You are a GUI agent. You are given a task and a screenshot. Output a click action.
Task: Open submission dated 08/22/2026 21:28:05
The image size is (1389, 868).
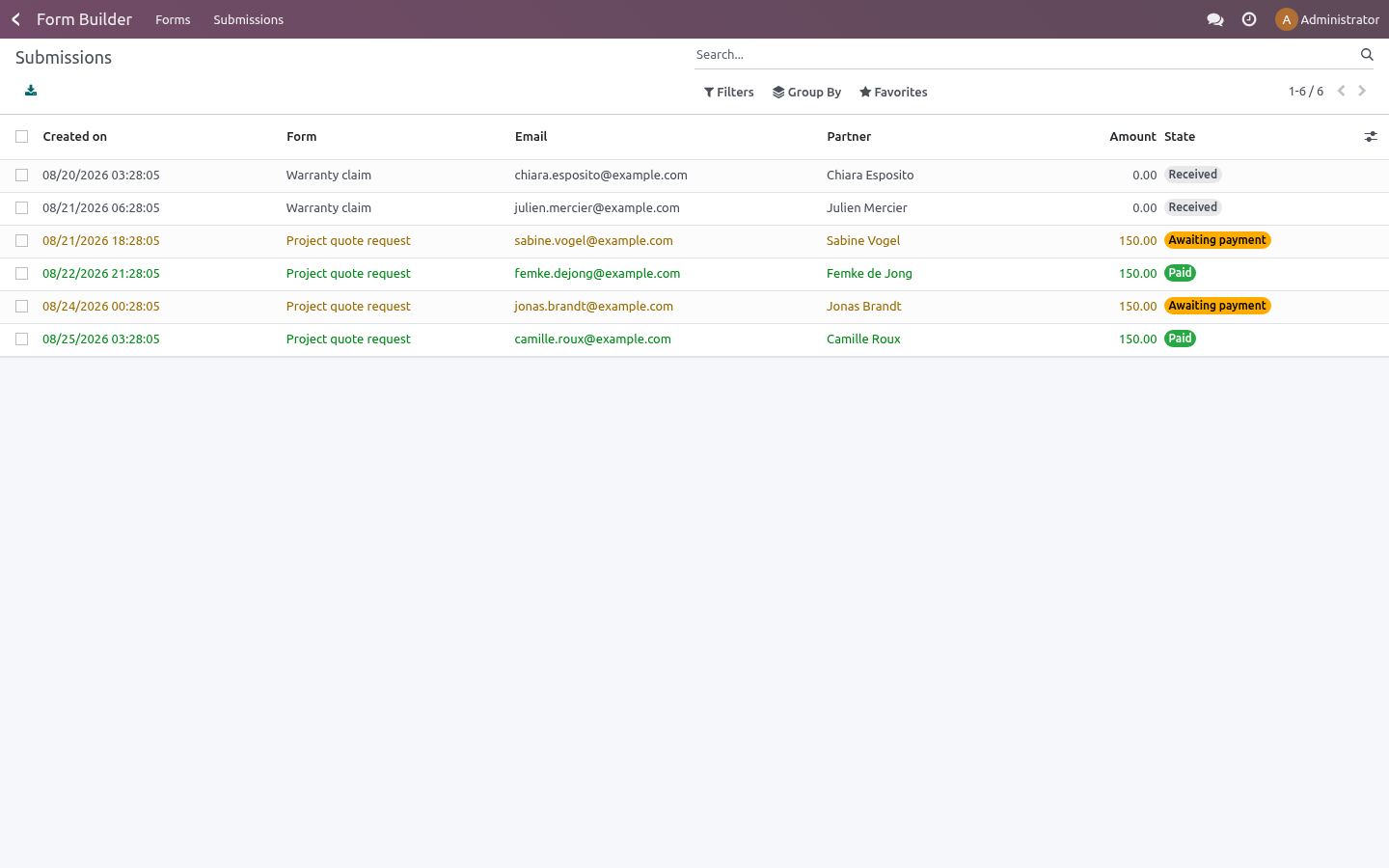point(101,274)
